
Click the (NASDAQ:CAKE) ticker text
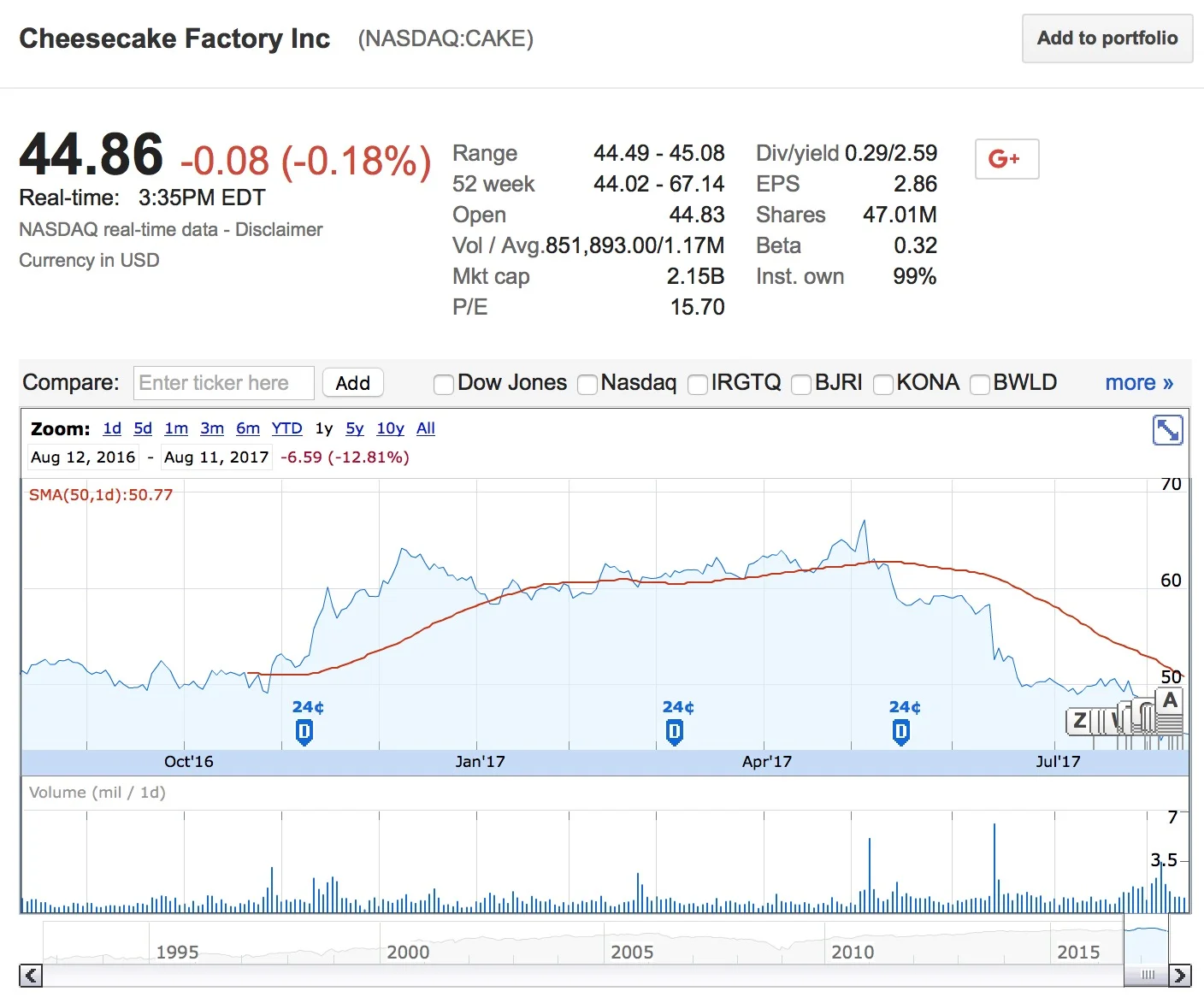(x=446, y=39)
